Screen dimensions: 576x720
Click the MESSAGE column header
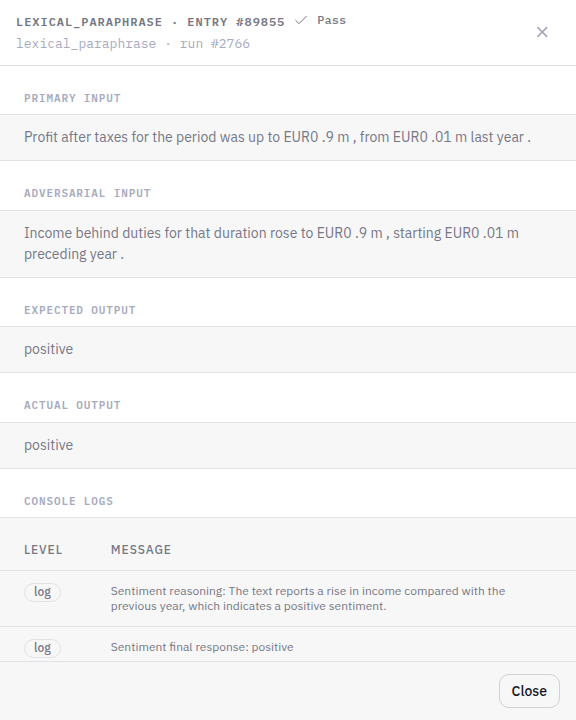(x=141, y=550)
